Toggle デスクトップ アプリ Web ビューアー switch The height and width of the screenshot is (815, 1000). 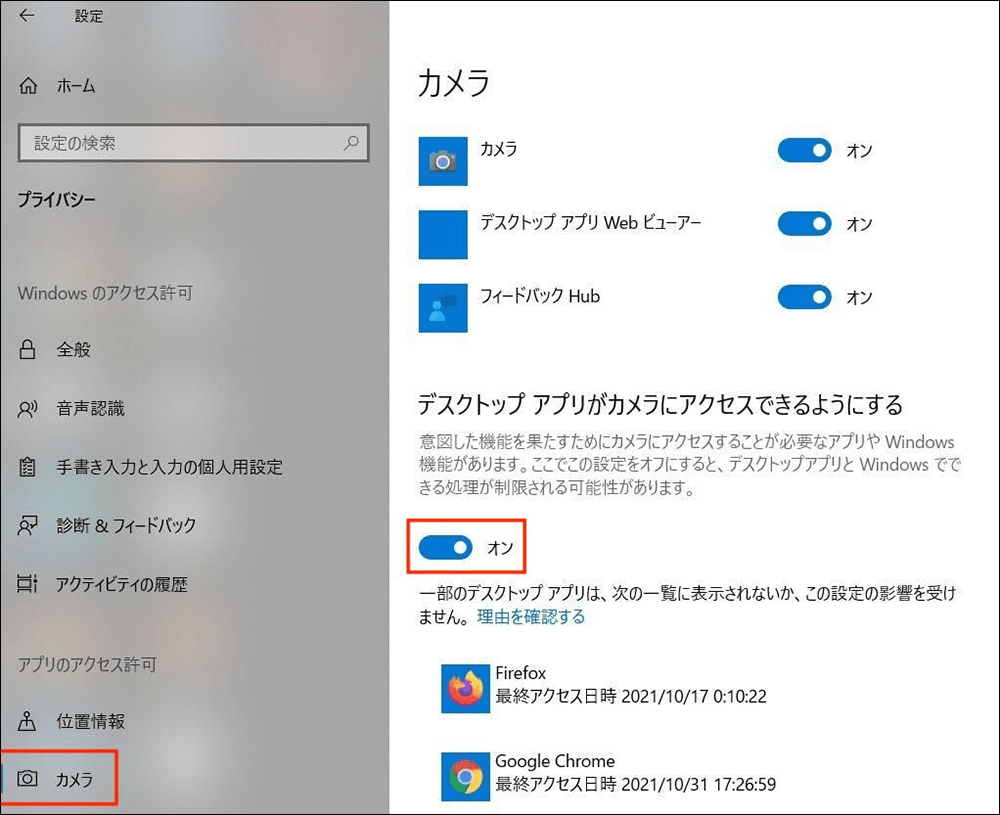point(804,224)
